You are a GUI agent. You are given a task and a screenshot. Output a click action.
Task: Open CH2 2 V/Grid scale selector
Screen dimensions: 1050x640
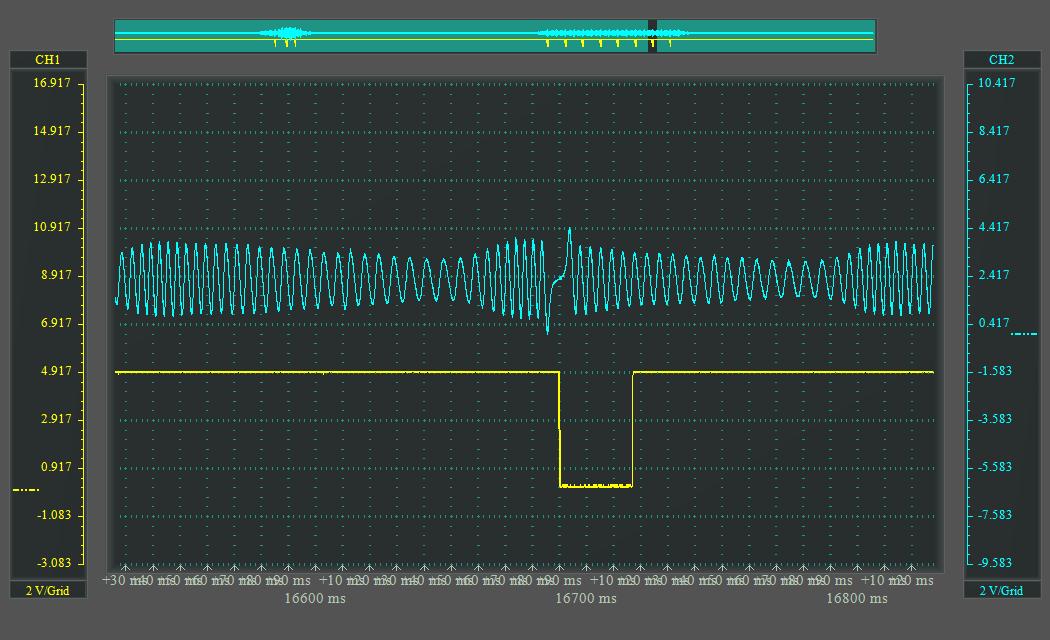[x=1001, y=590]
